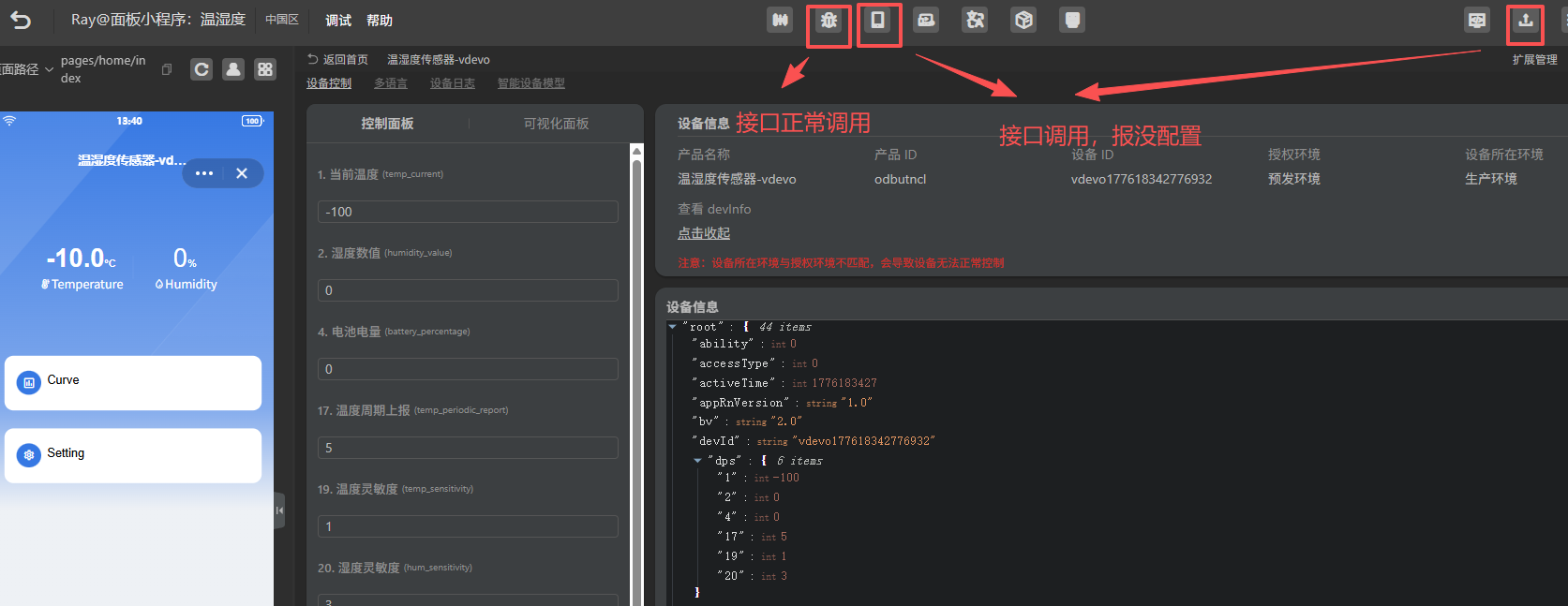Click the 温度灵敏度 input field showing 1
This screenshot has height=606, width=1568.
tap(468, 526)
